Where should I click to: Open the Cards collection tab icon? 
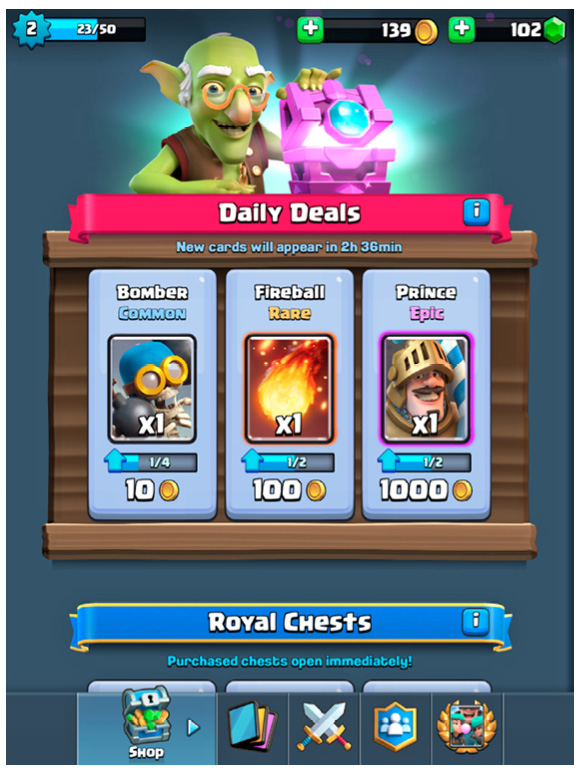253,726
